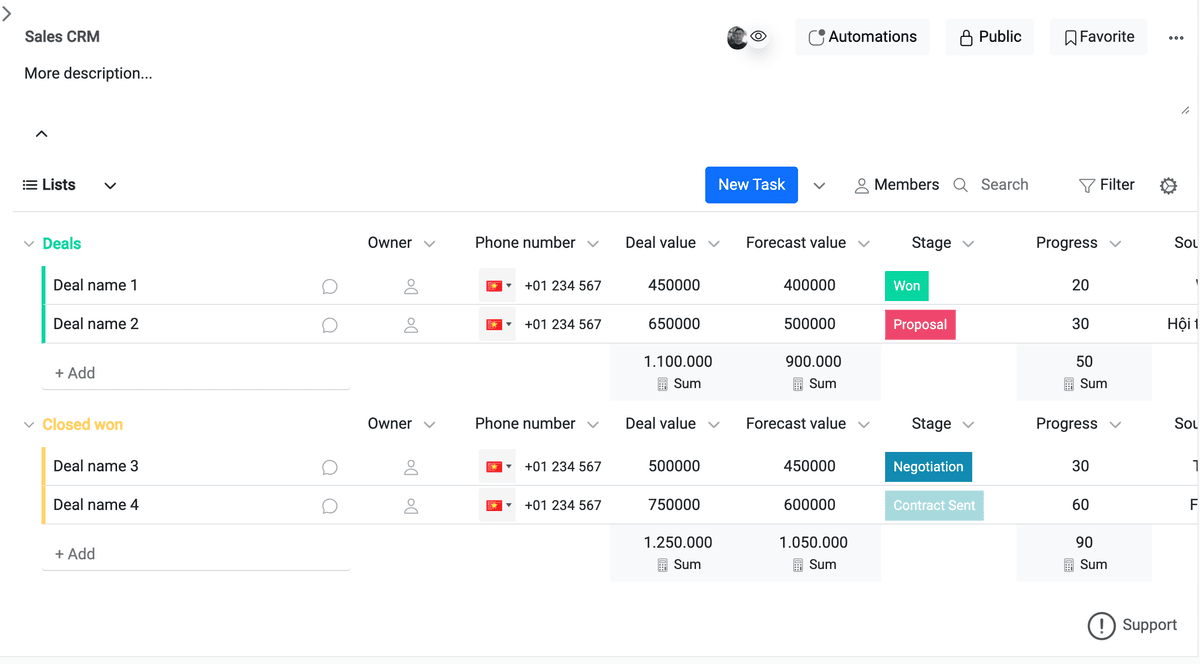
Task: Toggle Favorite bookmark for this board
Action: tap(1098, 37)
